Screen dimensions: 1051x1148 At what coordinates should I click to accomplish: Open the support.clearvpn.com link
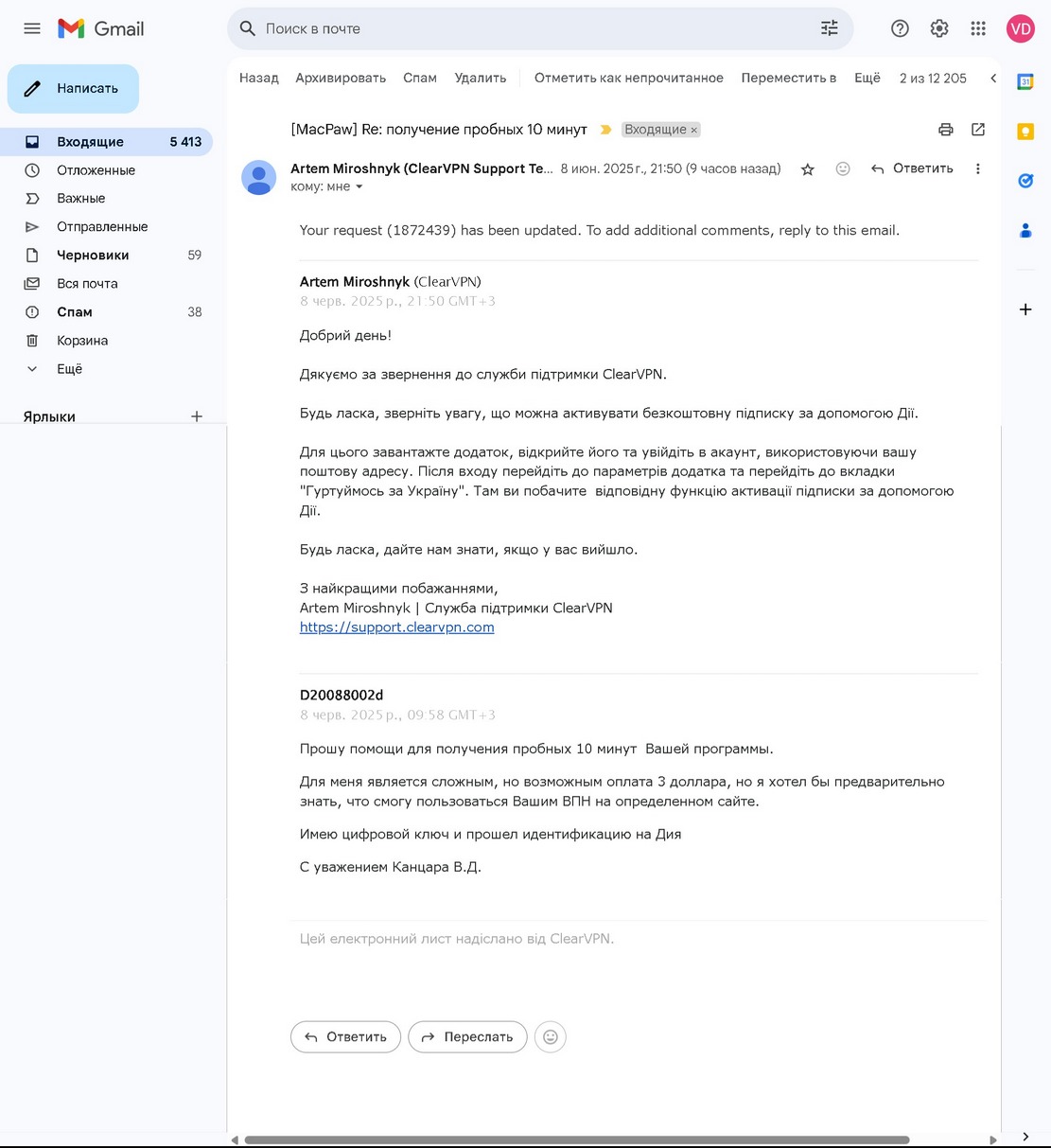pyautogui.click(x=397, y=627)
